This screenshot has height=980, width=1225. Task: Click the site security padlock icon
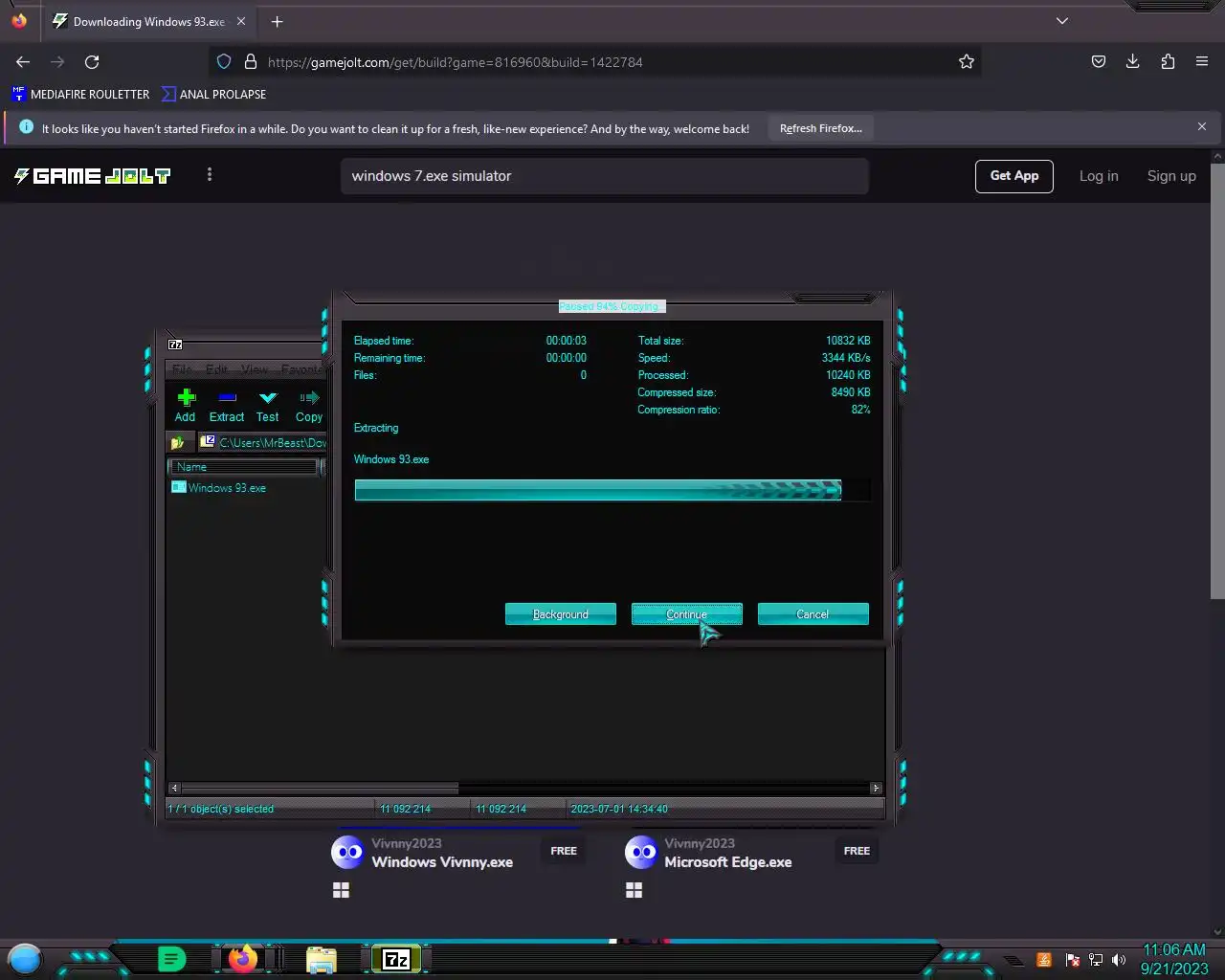click(x=251, y=62)
